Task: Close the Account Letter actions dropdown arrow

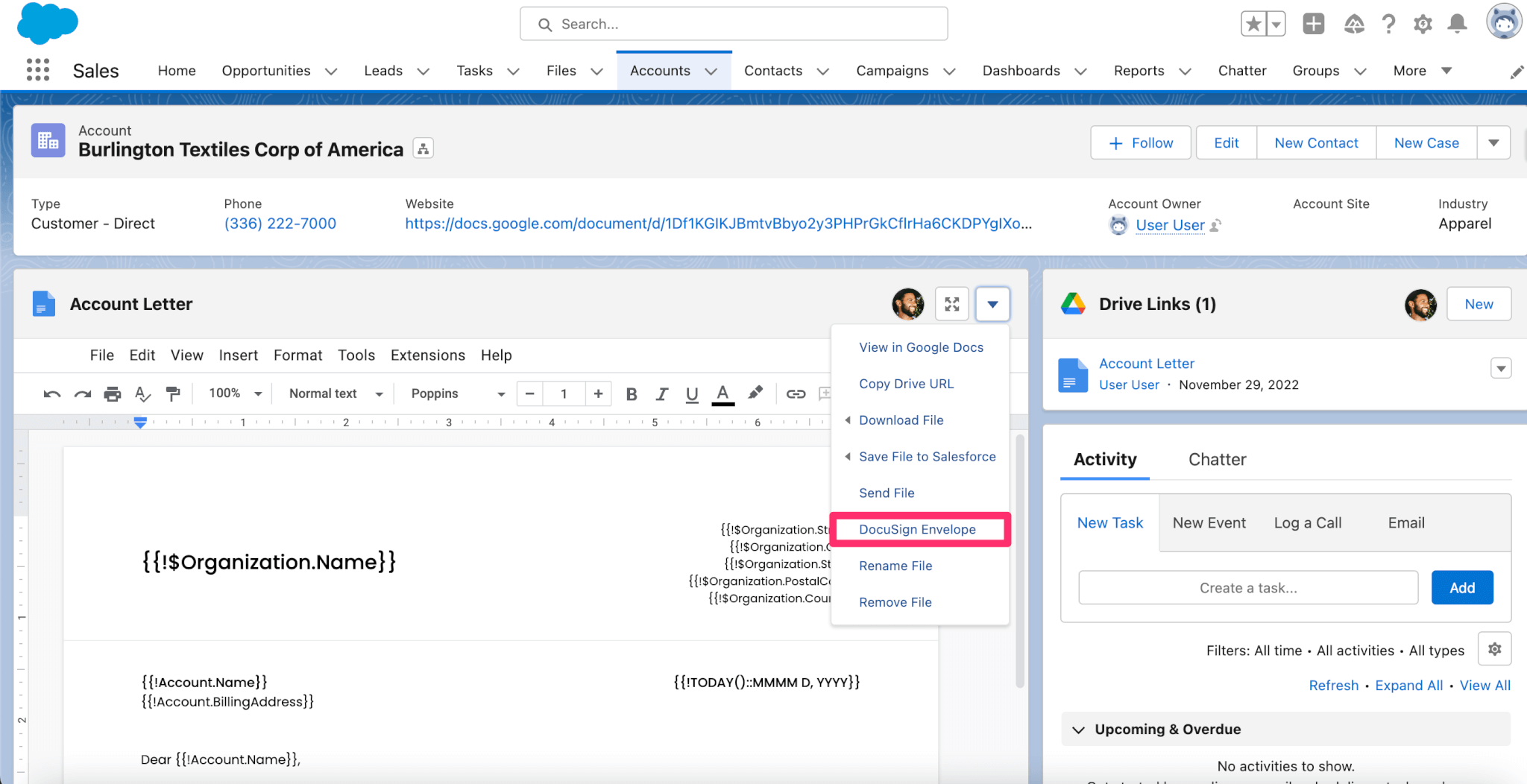Action: click(x=992, y=304)
